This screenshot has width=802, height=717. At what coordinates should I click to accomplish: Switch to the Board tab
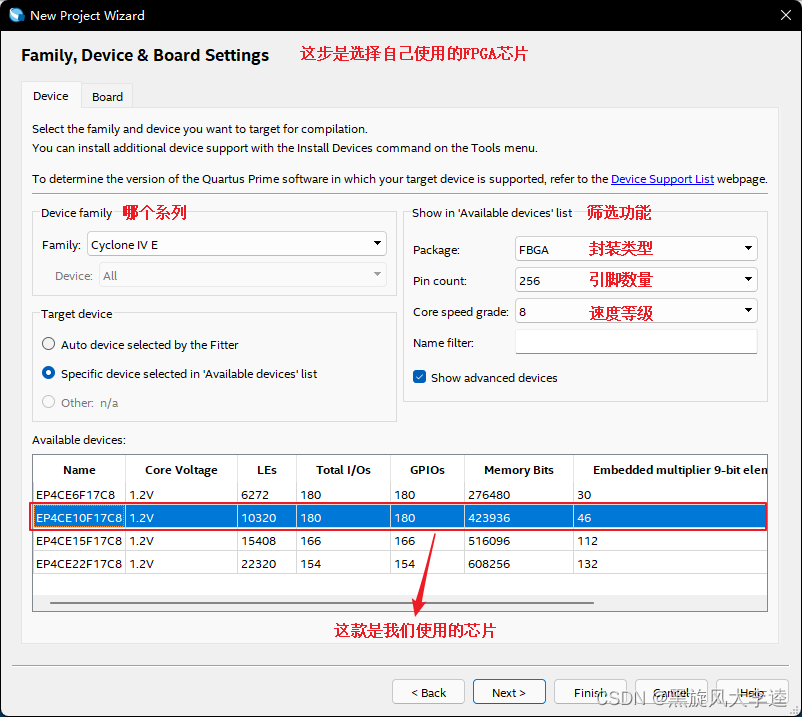107,97
